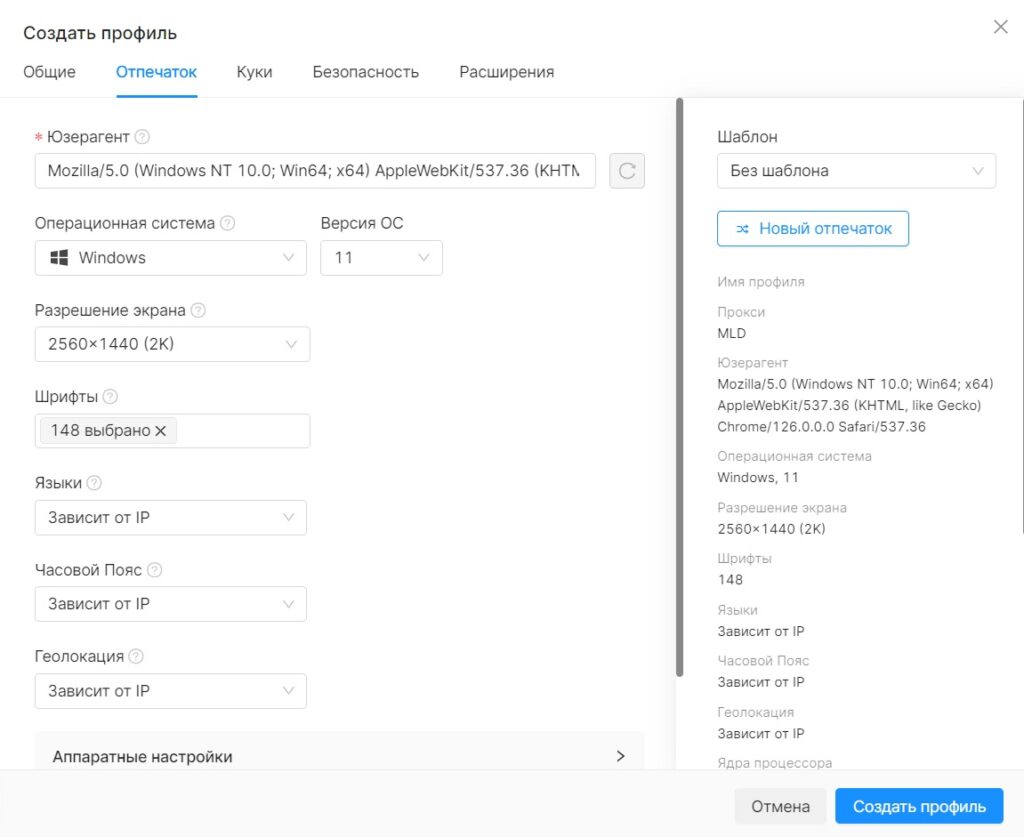
Task: Click help icon beside Разрешение экрана
Action: (x=198, y=310)
